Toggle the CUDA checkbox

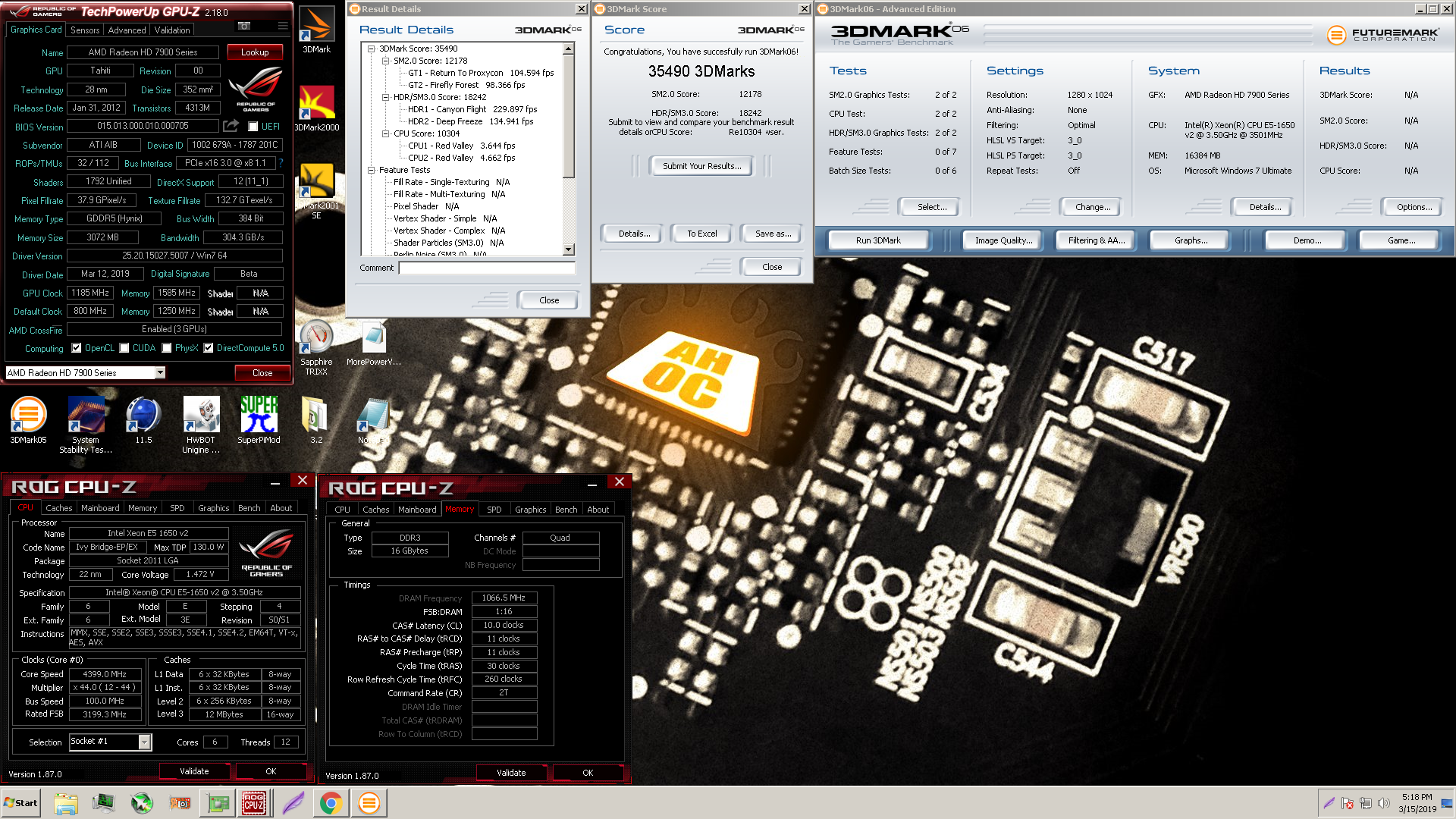point(124,348)
